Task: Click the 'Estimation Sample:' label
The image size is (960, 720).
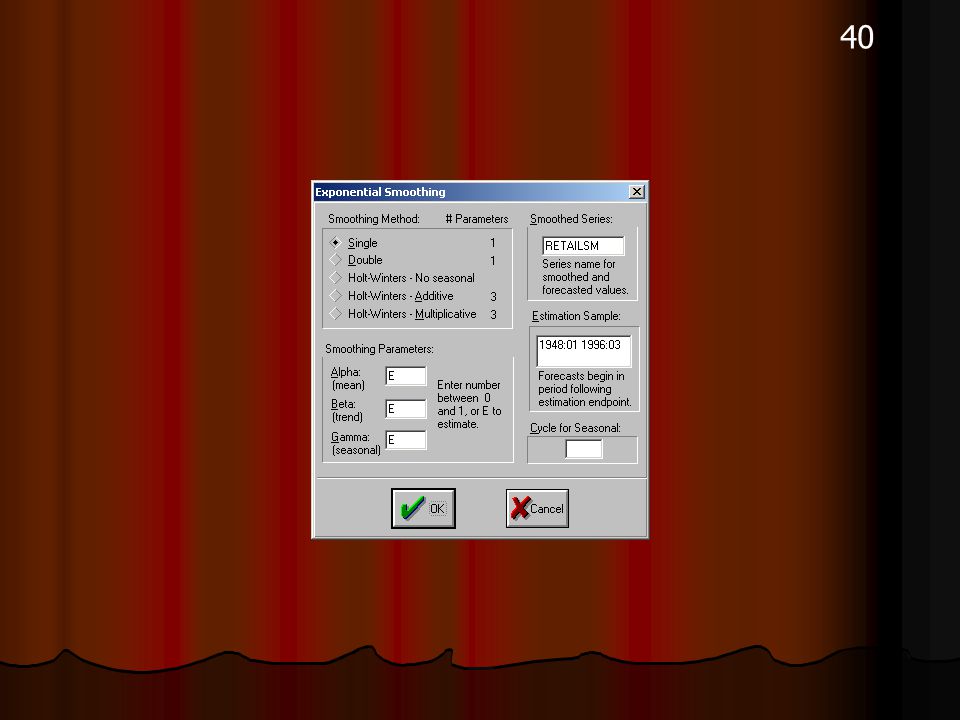Action: [x=576, y=316]
